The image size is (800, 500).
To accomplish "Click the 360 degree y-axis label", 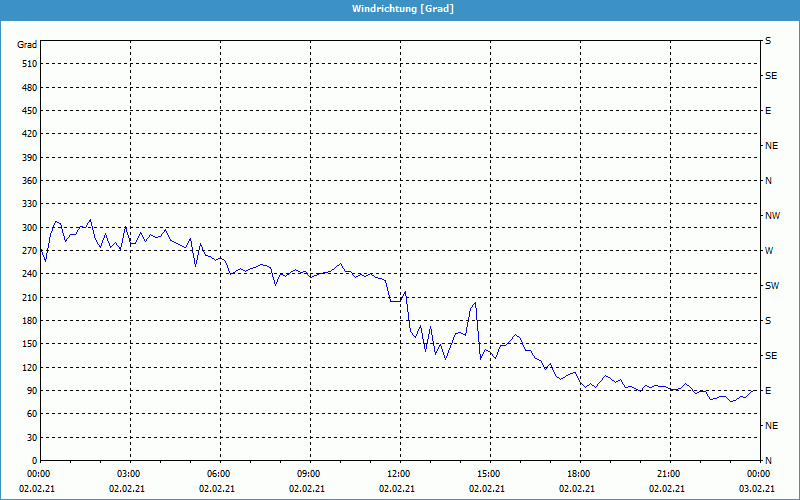I will coord(27,181).
